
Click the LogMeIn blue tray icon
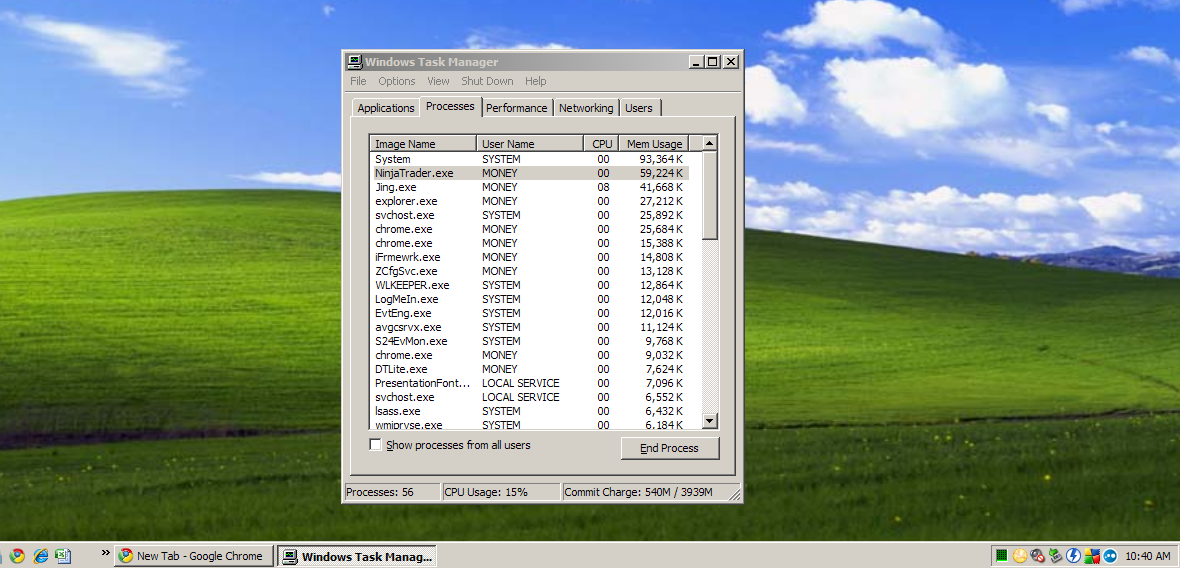tap(1110, 556)
